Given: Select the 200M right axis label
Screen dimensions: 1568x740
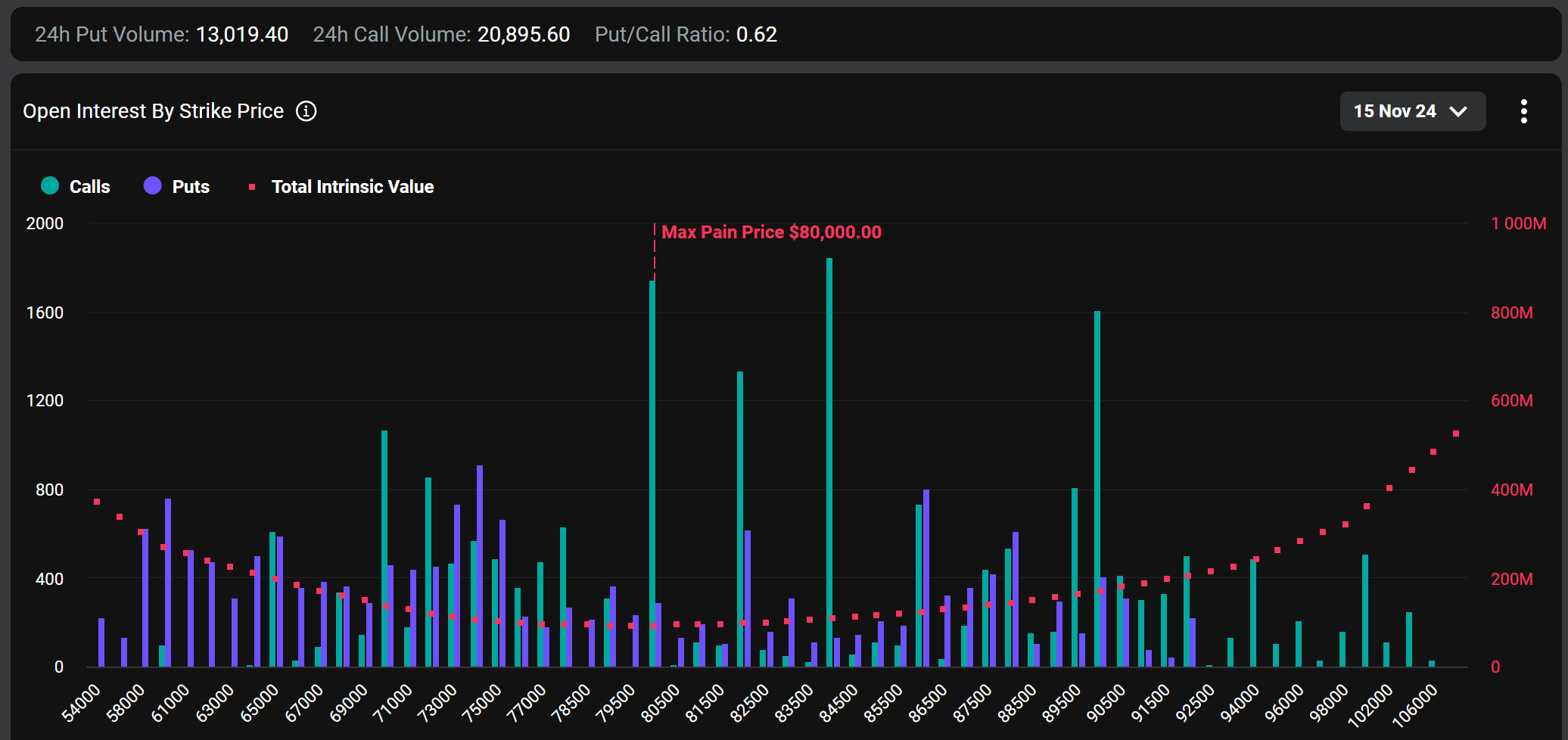Looking at the screenshot, I should [1511, 579].
